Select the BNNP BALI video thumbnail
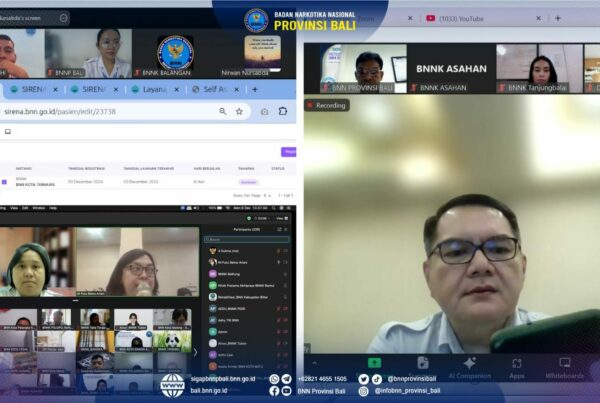This screenshot has height=403, width=600. pyautogui.click(x=88, y=53)
